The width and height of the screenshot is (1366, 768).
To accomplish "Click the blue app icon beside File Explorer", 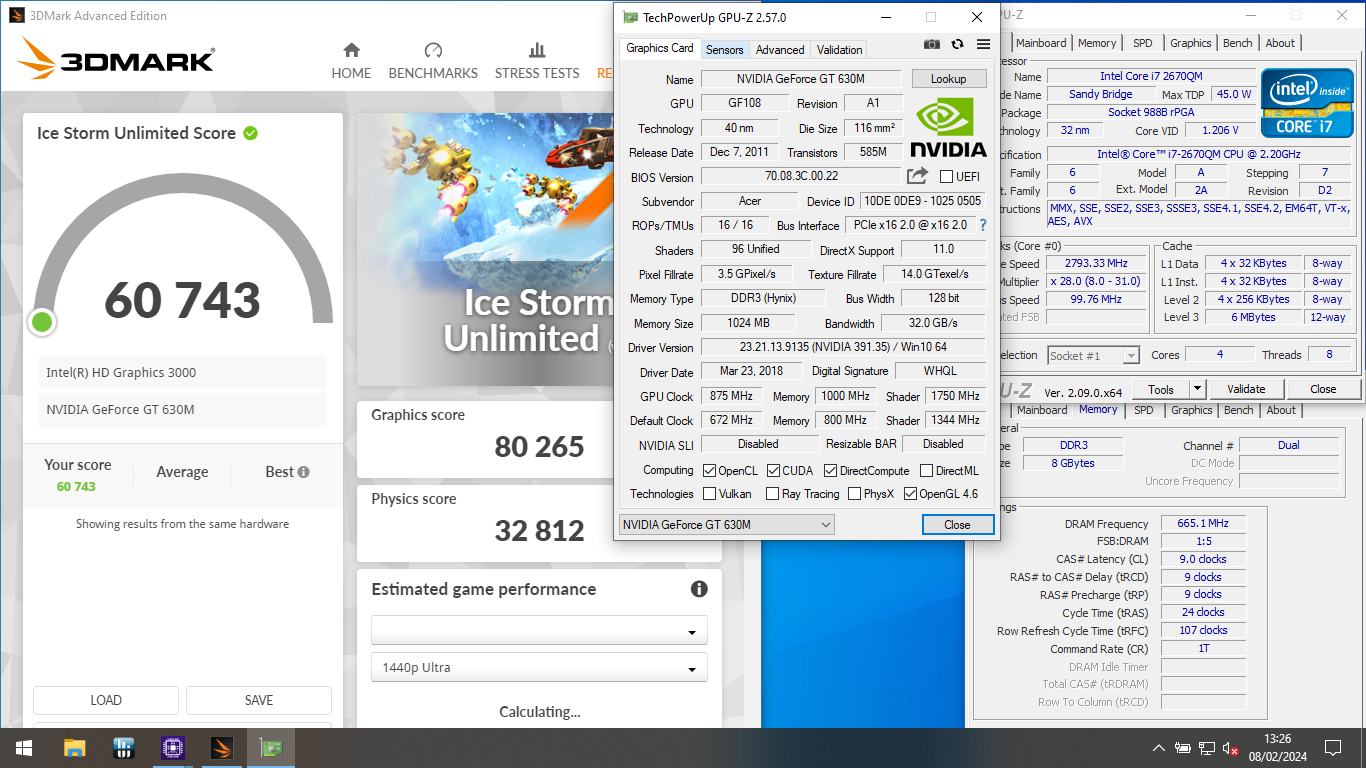I will click(124, 748).
